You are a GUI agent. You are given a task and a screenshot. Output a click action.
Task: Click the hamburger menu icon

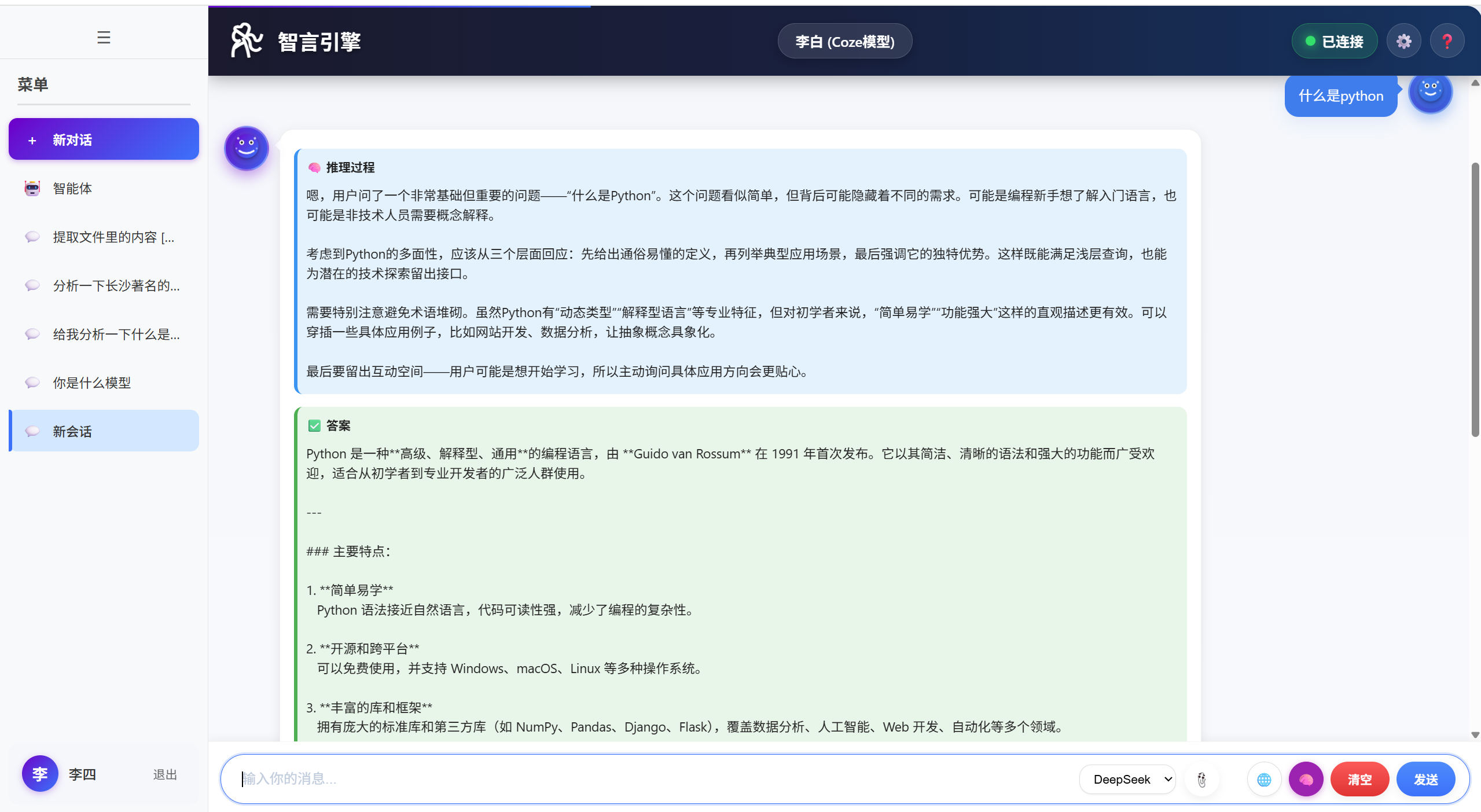click(104, 38)
